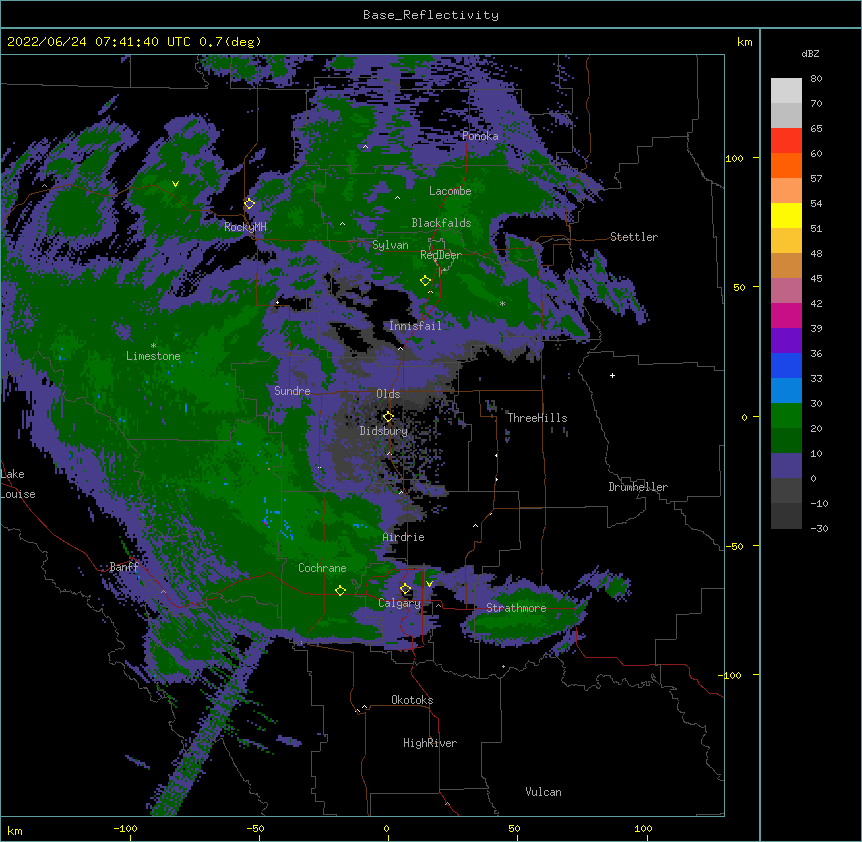Click the Cochrane label

[x=322, y=568]
